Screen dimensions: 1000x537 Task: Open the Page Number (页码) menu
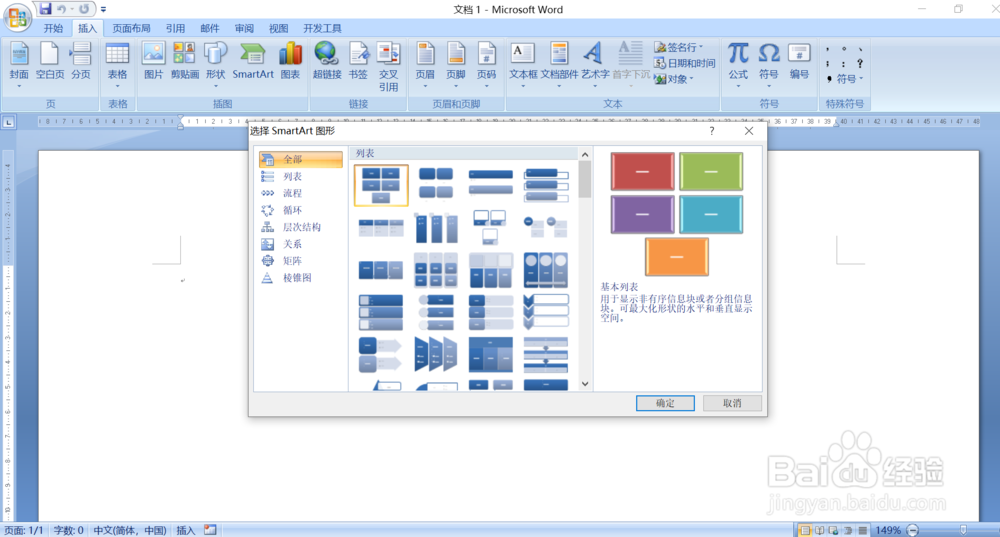487,62
